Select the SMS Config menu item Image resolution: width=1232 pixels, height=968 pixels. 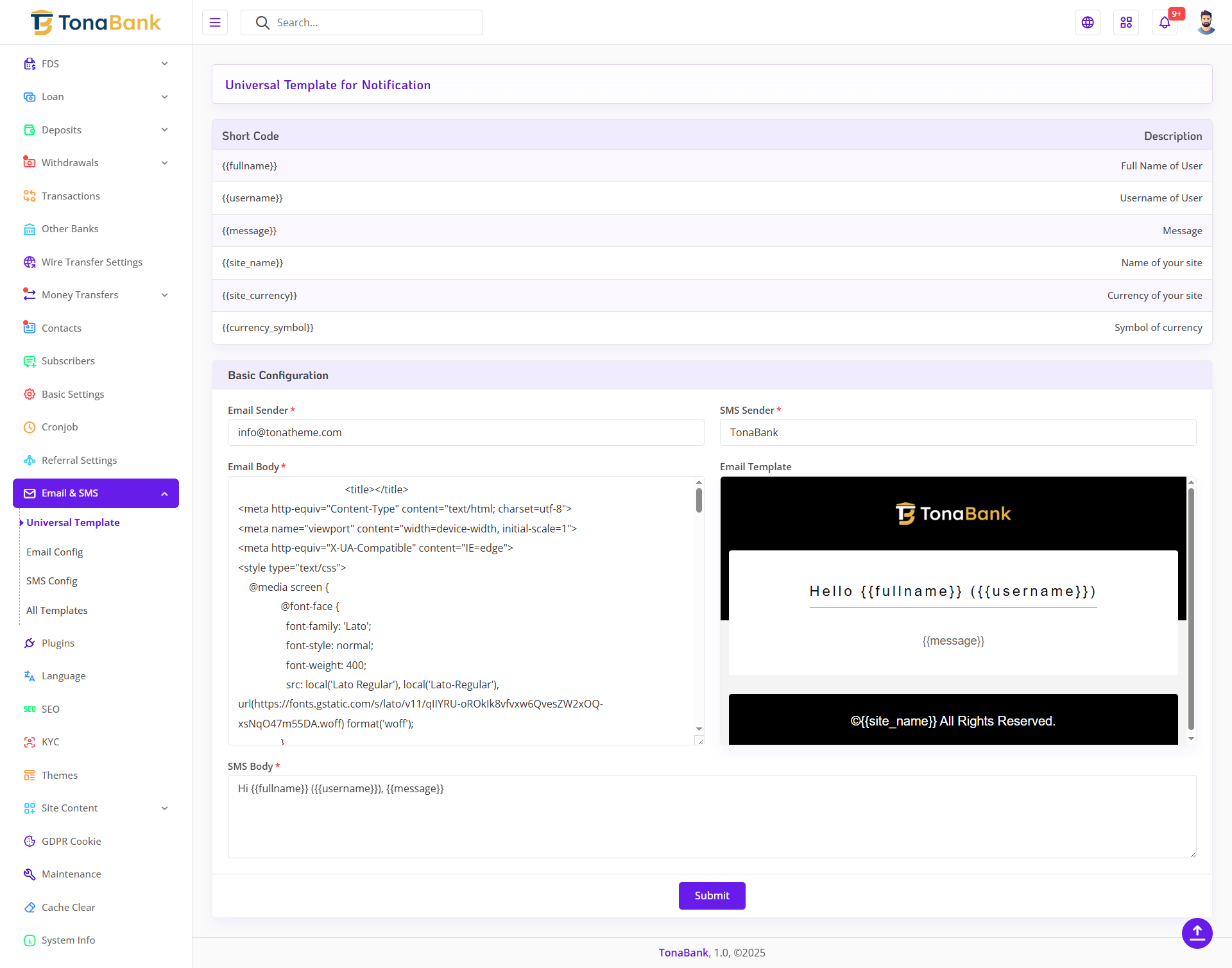pyautogui.click(x=51, y=581)
